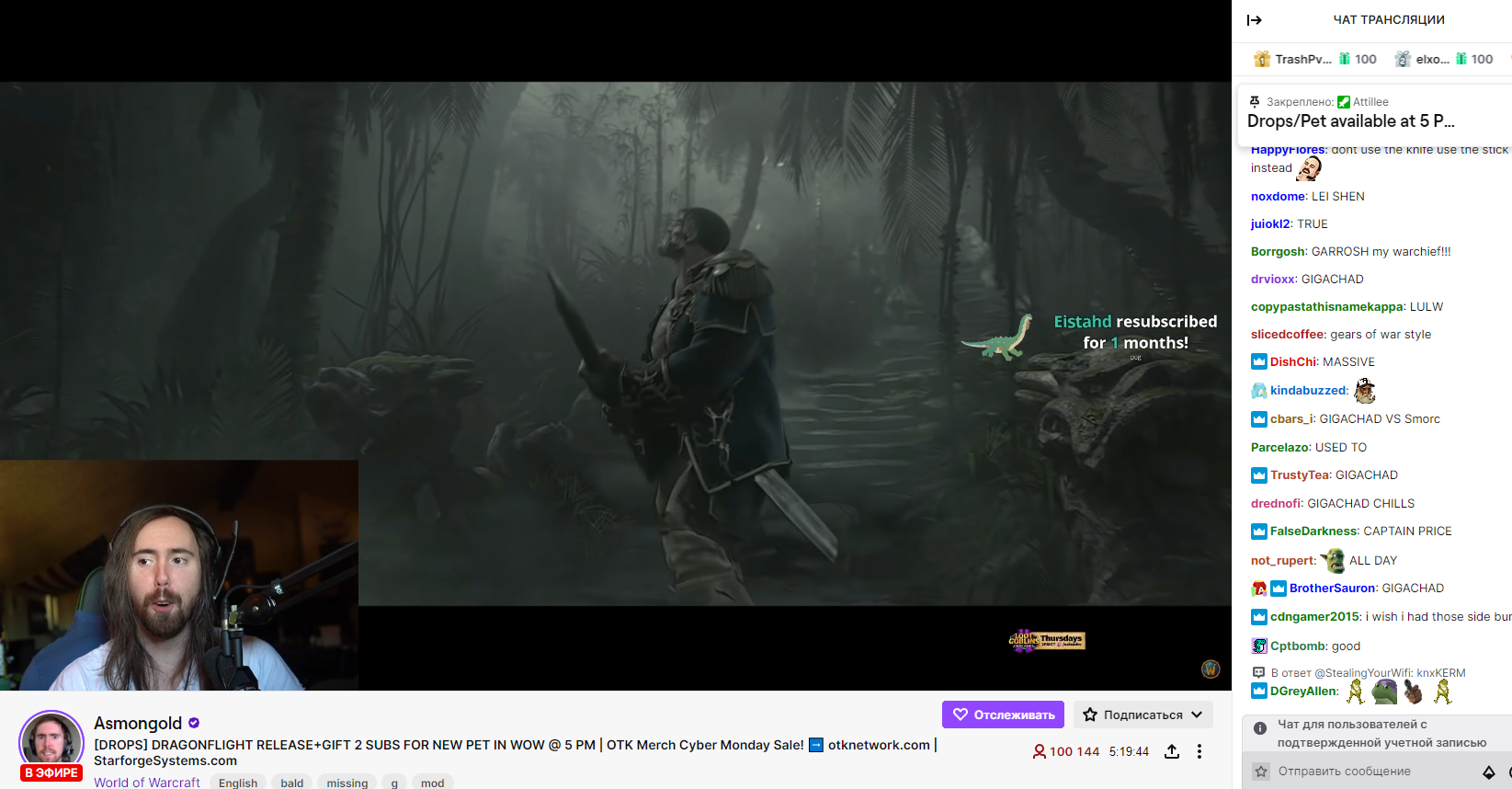
Task: Collapse the chat panel with arrow icon
Action: [x=1254, y=20]
